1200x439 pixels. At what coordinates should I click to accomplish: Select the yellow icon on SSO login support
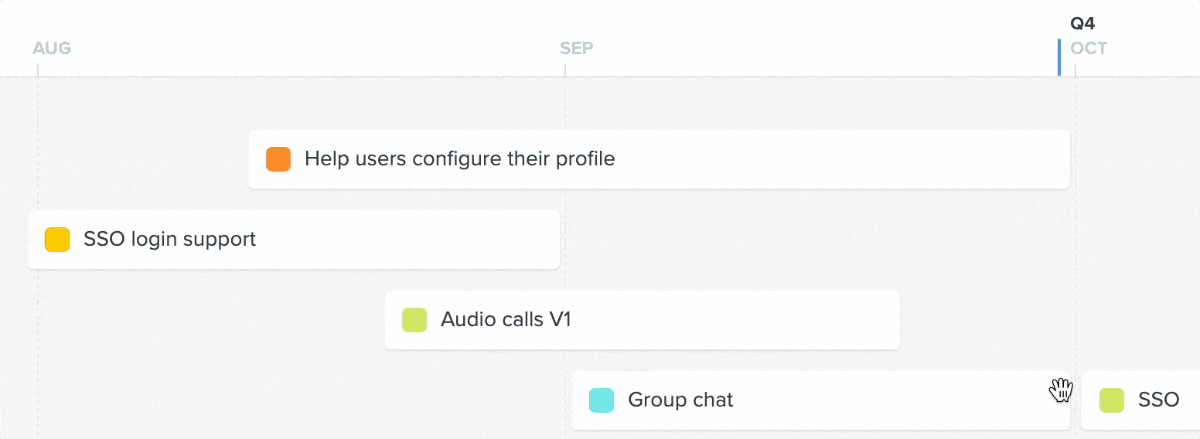[57, 239]
